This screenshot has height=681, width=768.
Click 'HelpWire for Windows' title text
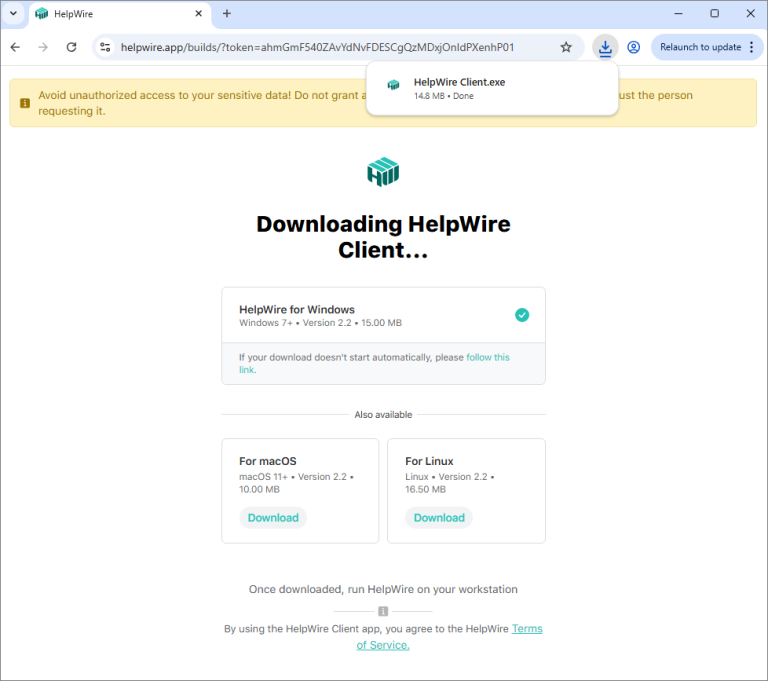297,310
